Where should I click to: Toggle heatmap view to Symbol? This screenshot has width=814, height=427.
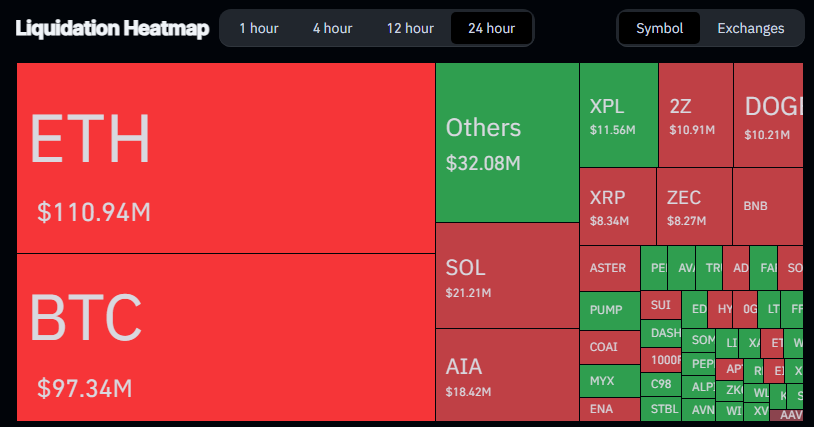point(659,28)
